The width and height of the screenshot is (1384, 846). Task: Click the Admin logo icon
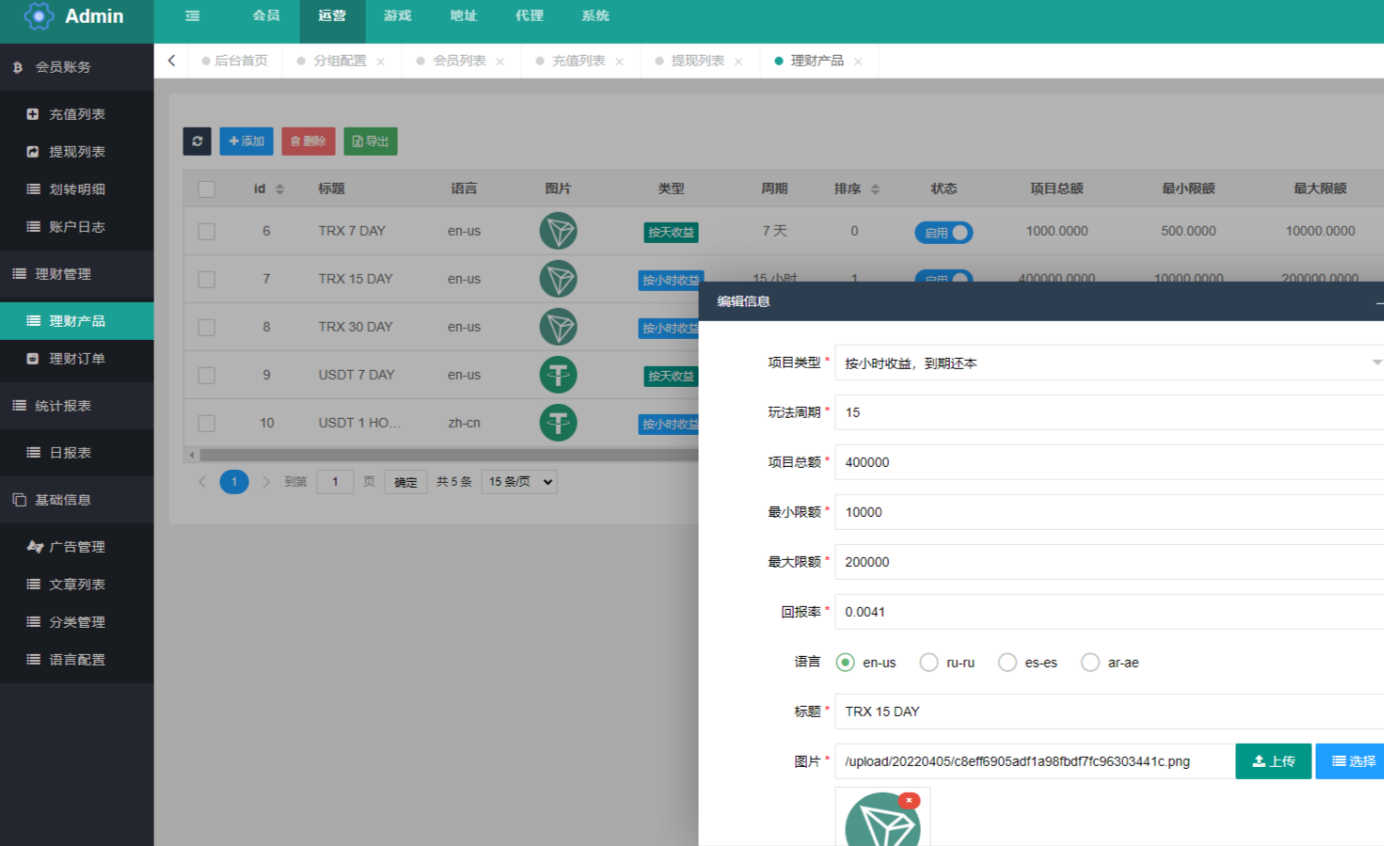point(39,16)
